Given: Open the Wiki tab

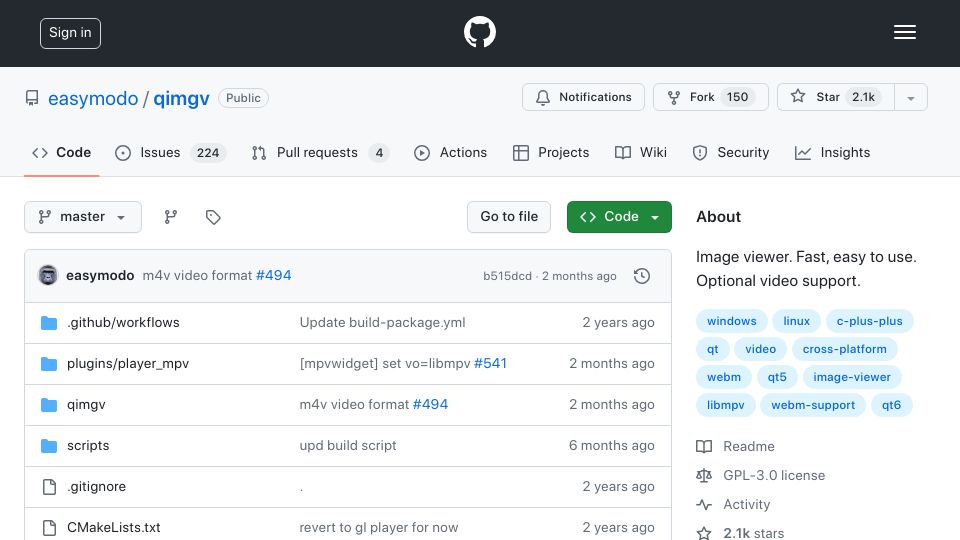Looking at the screenshot, I should coord(641,152).
